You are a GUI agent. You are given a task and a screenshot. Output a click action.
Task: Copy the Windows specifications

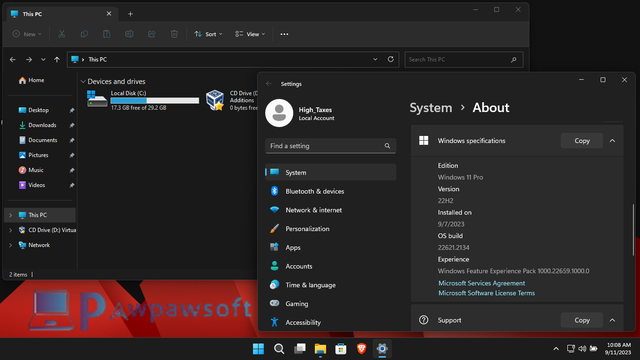(x=582, y=141)
